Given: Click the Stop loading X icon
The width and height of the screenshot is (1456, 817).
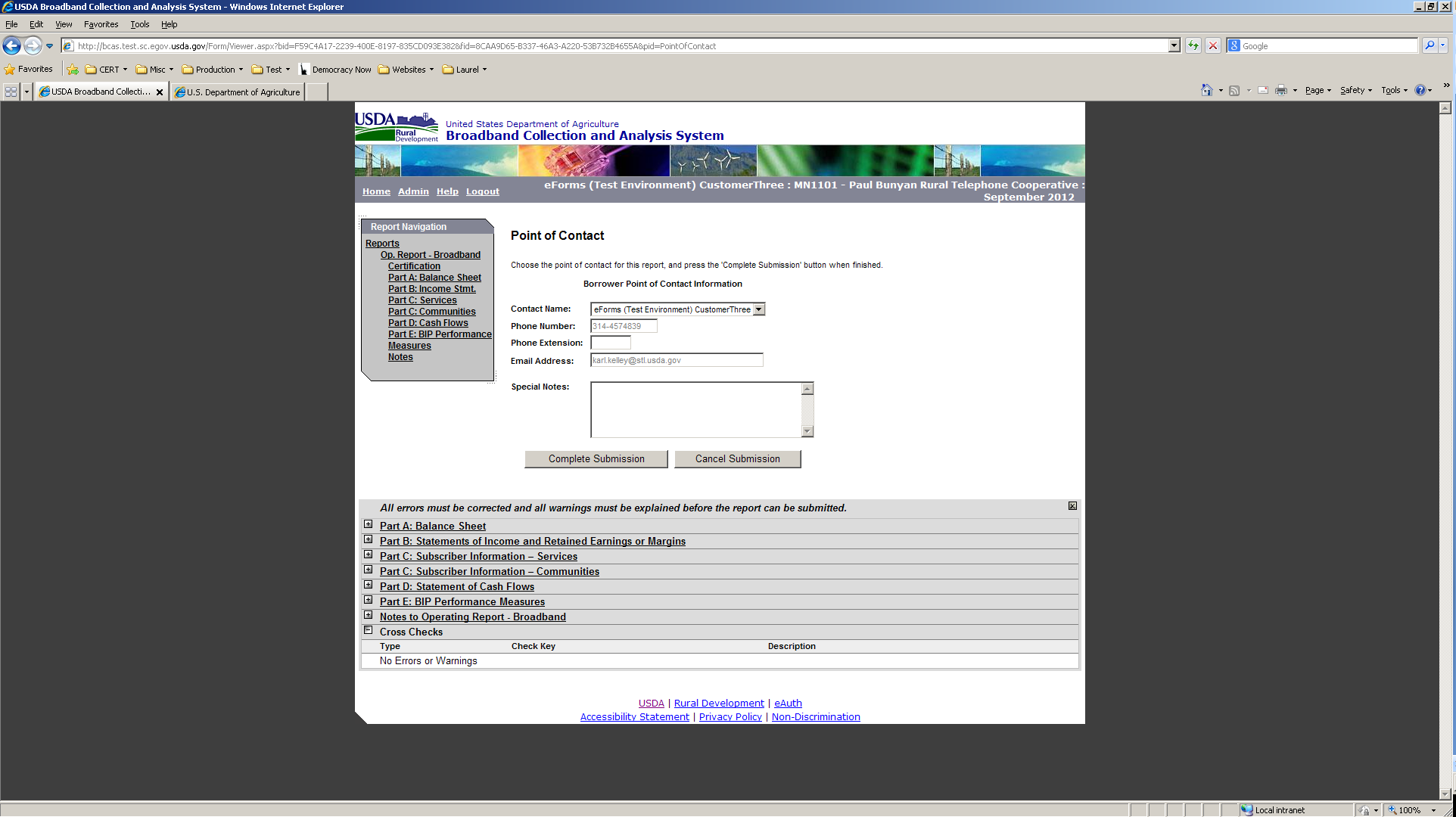Looking at the screenshot, I should pos(1213,46).
